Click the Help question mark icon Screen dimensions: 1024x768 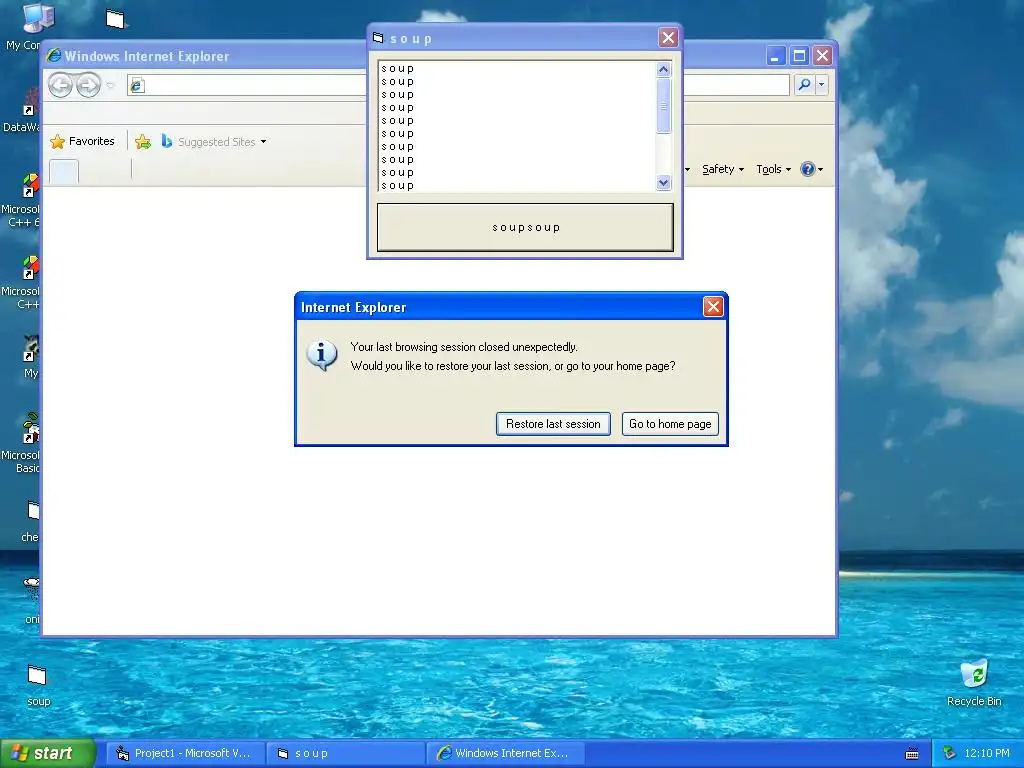(x=808, y=169)
